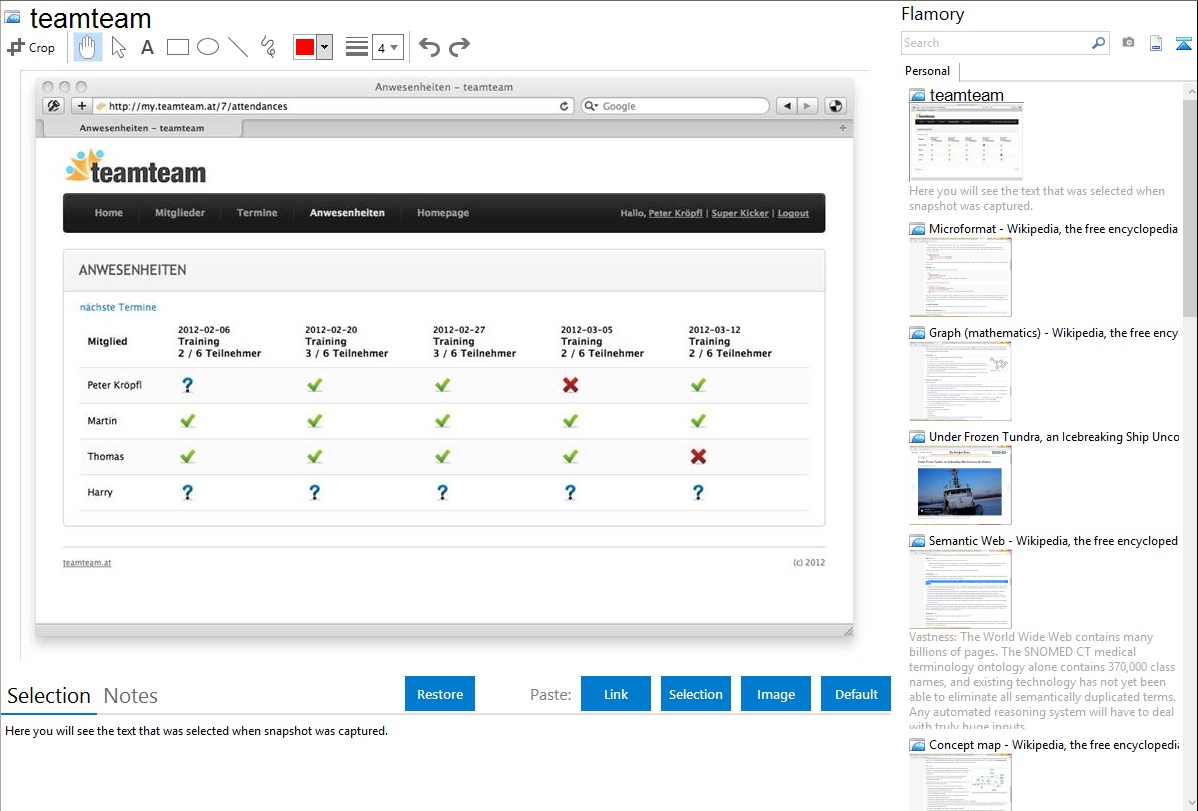Click the Super Kicker link in captured page
1198x811 pixels.
[x=740, y=213]
